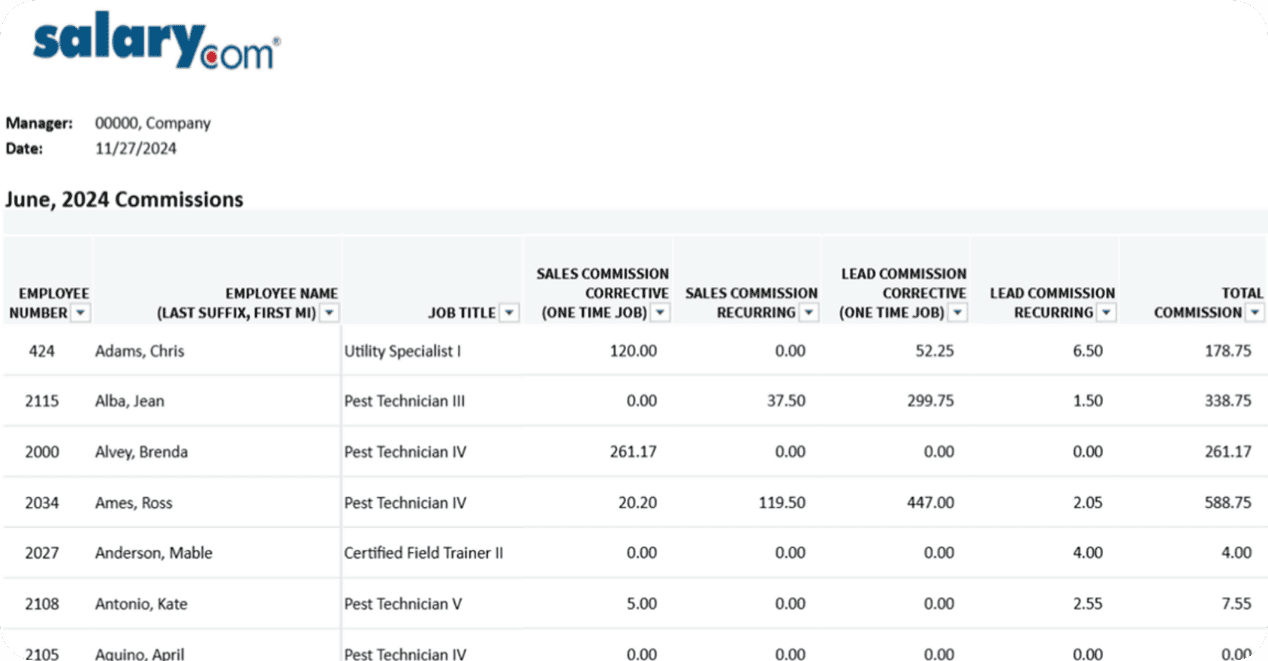Open Employee Number column filter dropdown
1268x661 pixels.
[81, 313]
